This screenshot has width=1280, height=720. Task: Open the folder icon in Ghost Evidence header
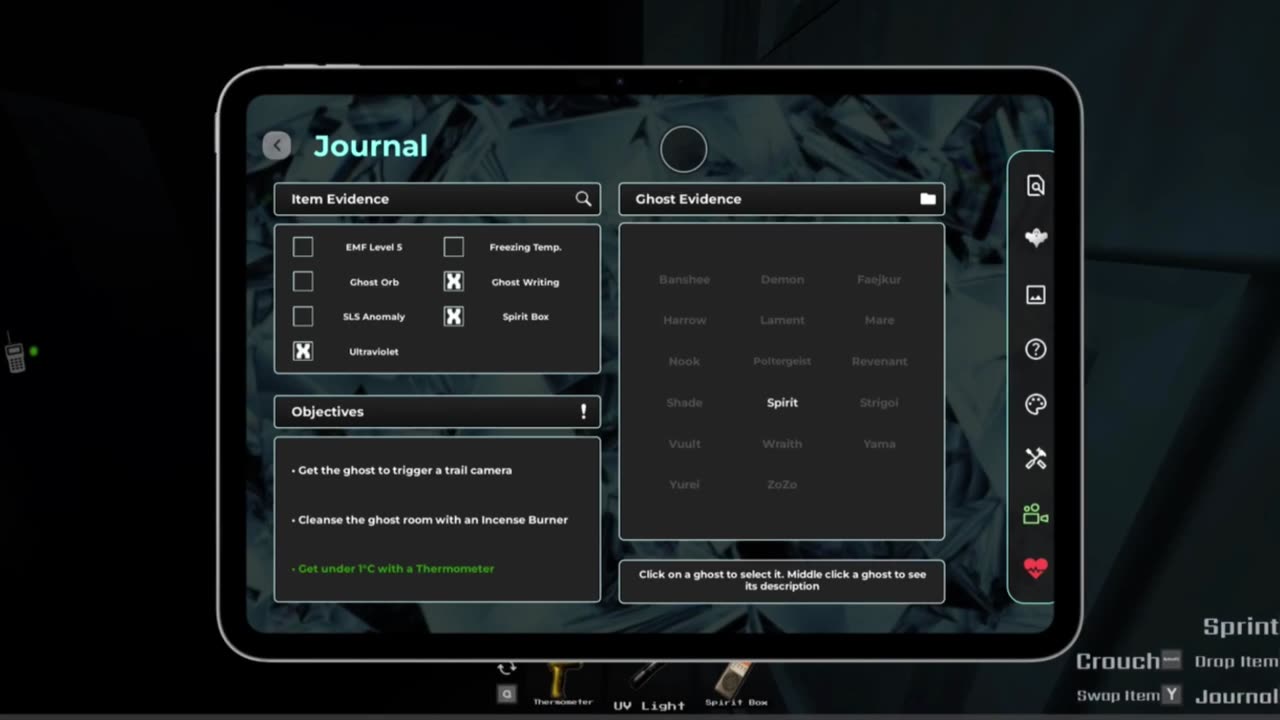click(x=928, y=199)
